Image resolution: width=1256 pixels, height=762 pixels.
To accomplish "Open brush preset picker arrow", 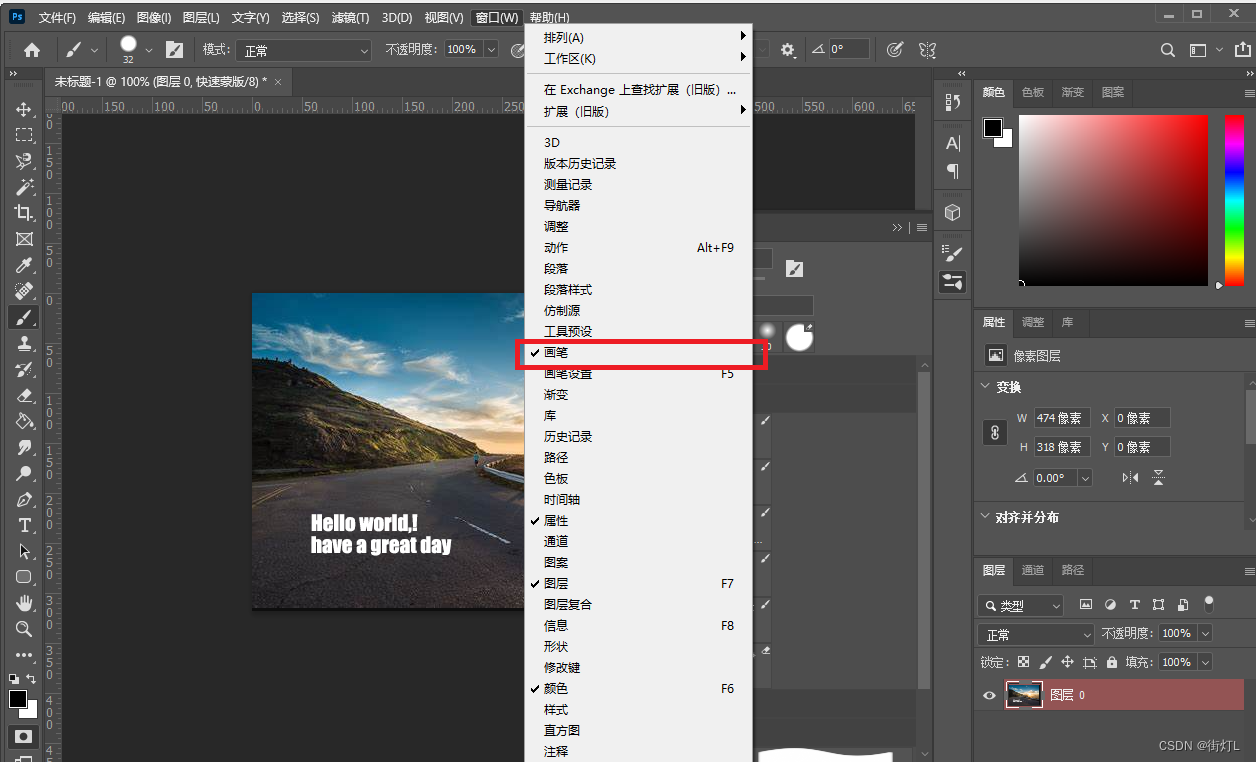I will coord(149,49).
